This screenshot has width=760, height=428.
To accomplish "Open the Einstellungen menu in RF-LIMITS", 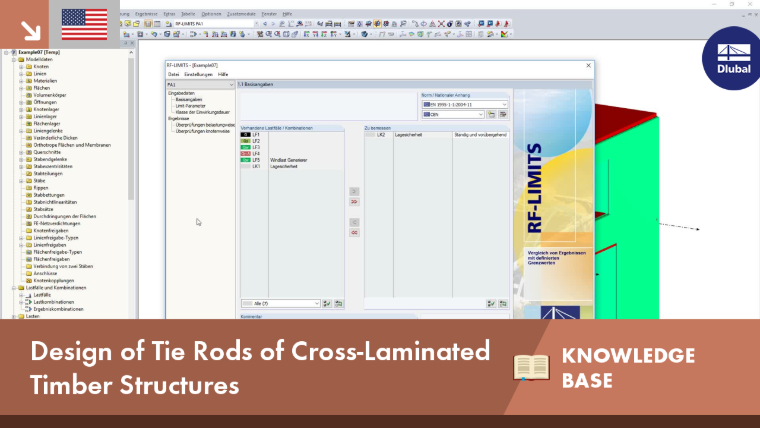I will click(x=198, y=75).
